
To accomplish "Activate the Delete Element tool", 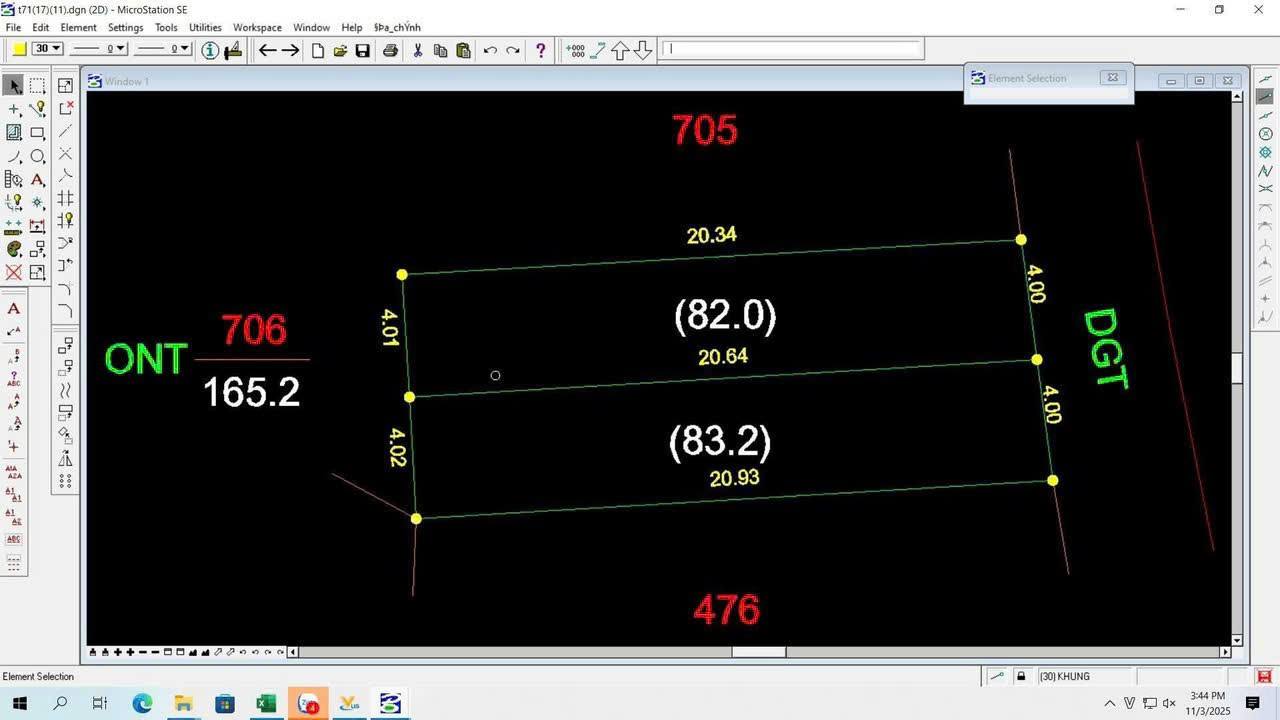I will (14, 272).
